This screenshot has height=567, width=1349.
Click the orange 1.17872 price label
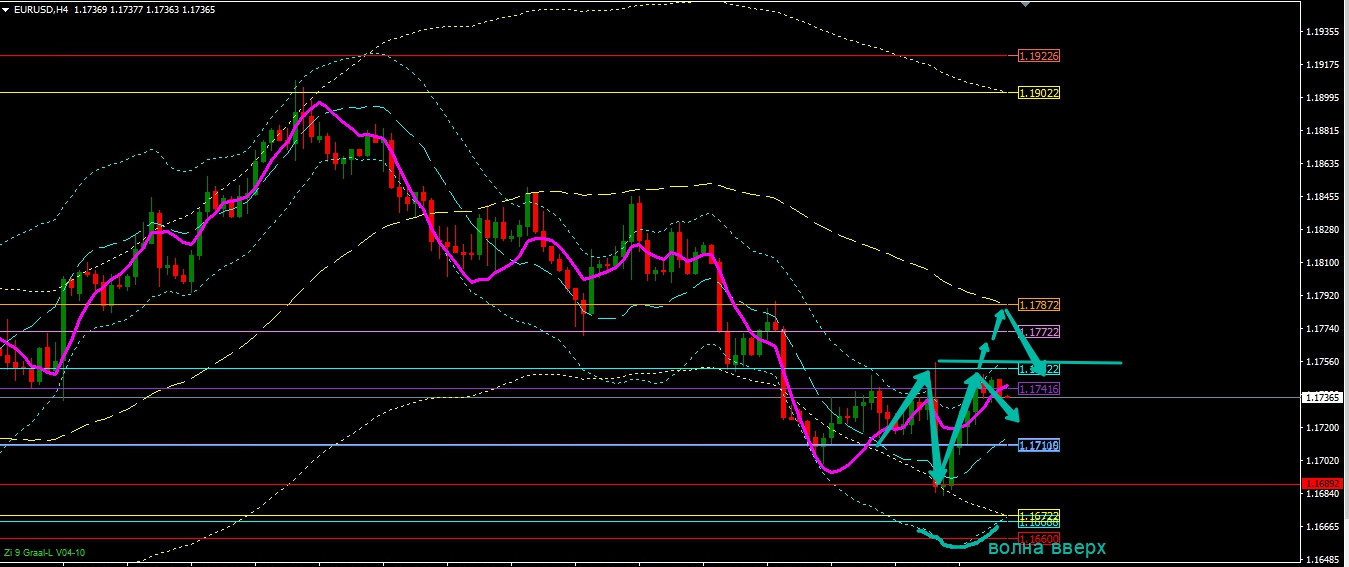1038,304
